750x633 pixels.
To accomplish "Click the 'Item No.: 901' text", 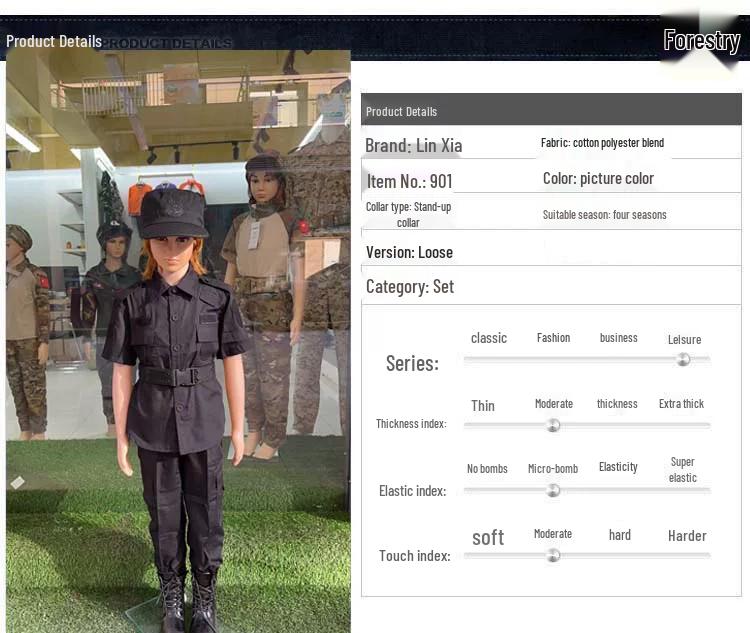I will coord(409,181).
